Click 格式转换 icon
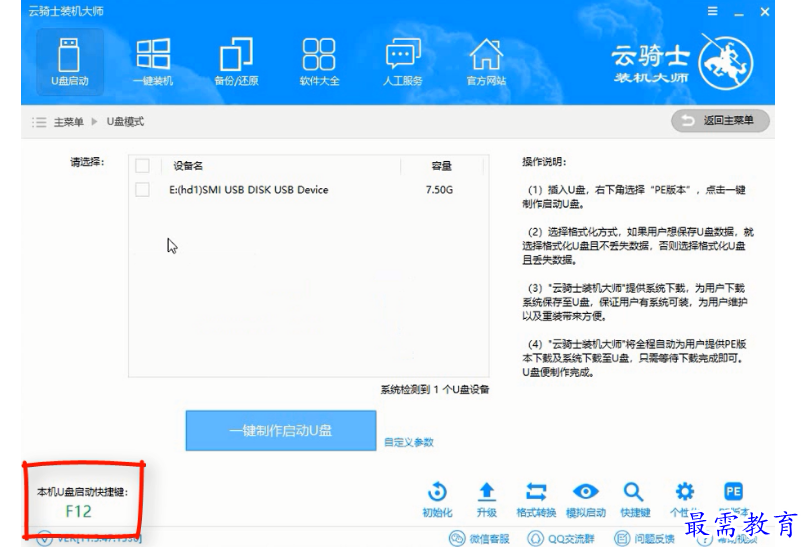806x556 pixels. pos(536,499)
